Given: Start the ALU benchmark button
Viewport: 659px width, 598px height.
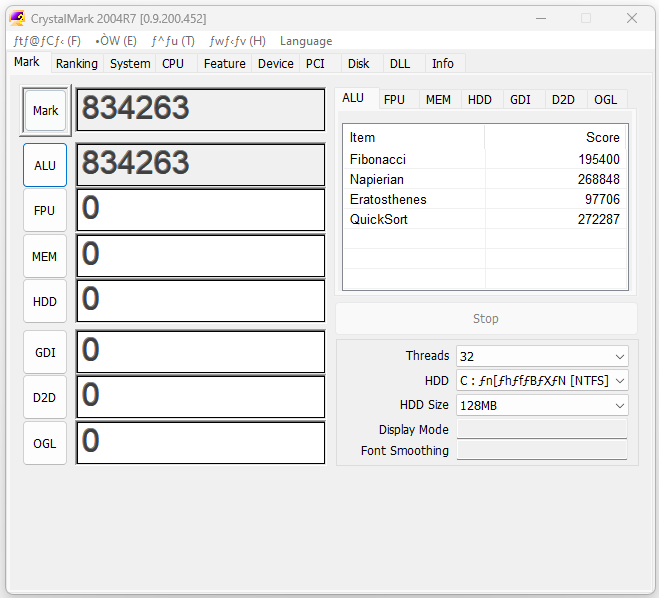Looking at the screenshot, I should (x=45, y=165).
